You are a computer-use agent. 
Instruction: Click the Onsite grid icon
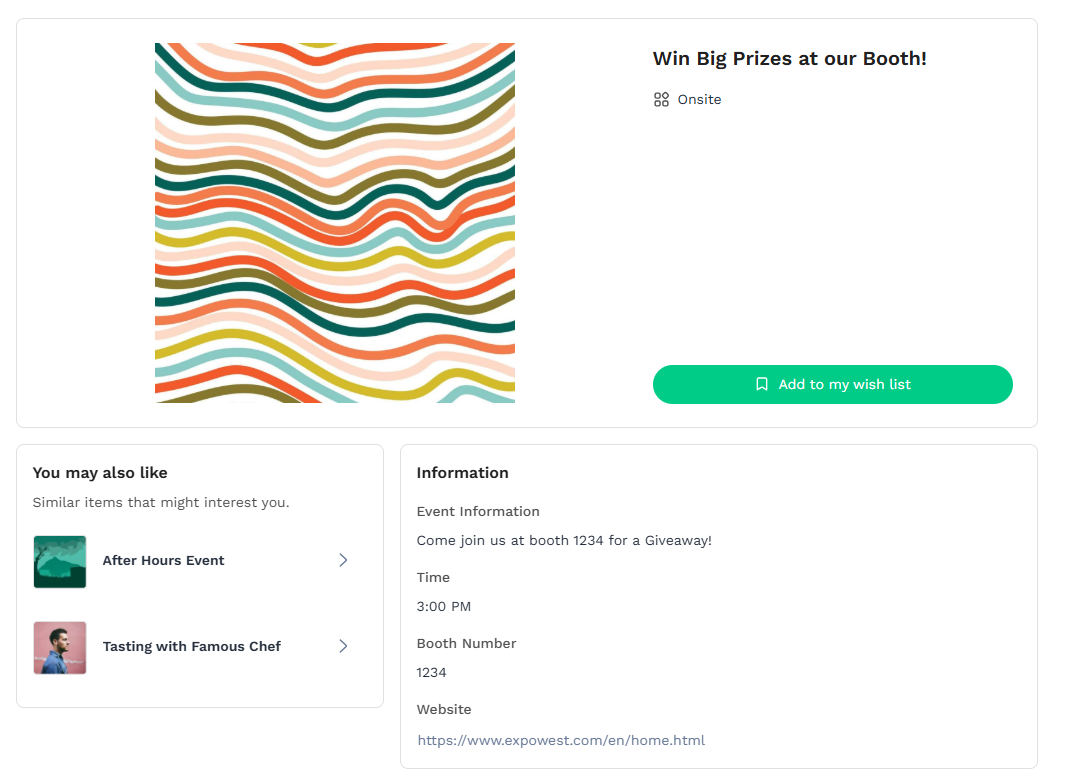pos(661,99)
